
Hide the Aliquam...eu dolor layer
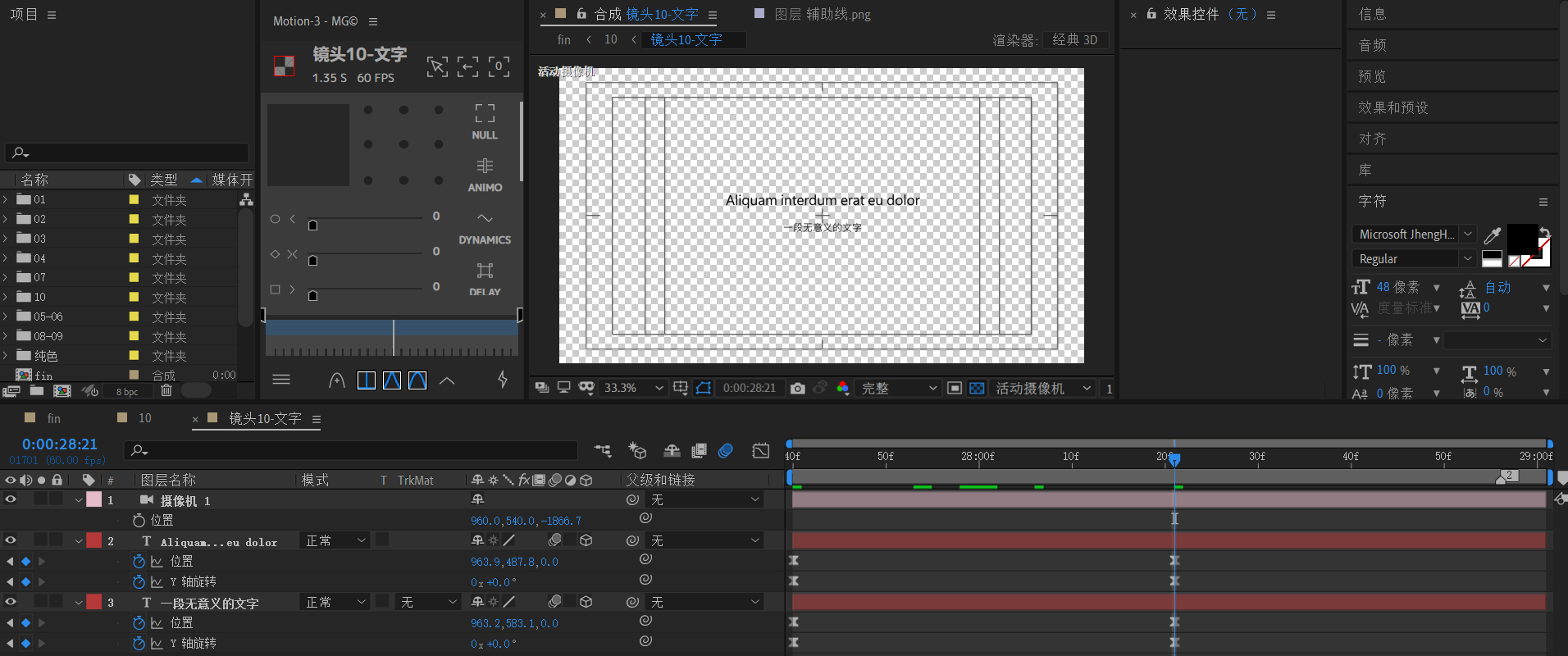tap(11, 540)
